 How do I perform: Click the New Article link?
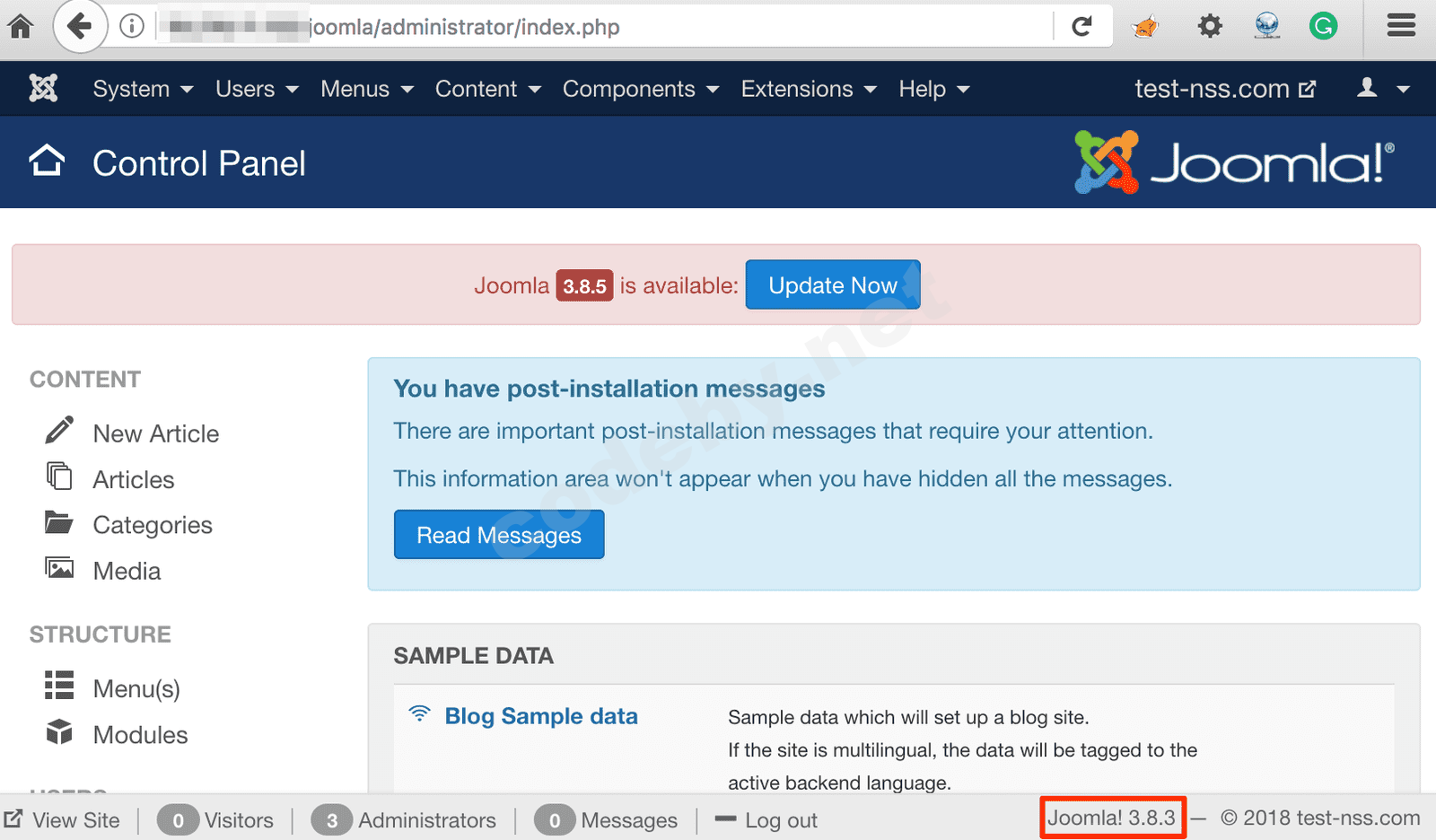point(156,433)
